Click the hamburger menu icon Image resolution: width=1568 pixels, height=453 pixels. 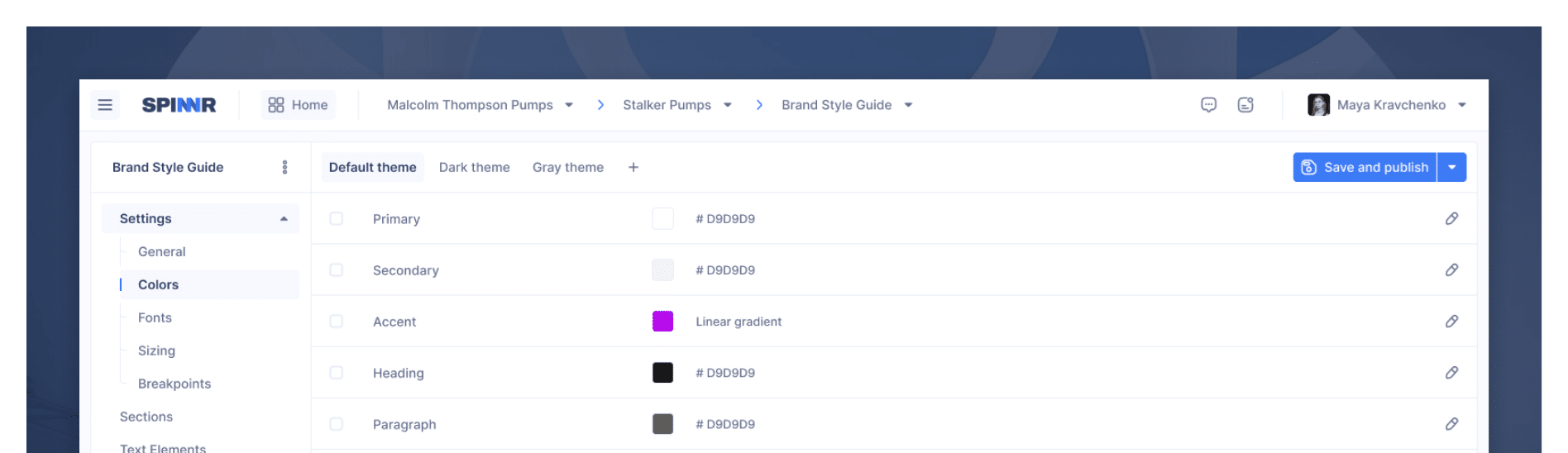point(105,105)
